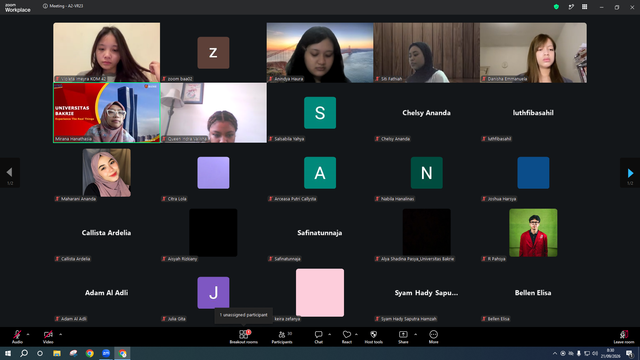
Task: Expand share options arrow next to Share
Action: 416,334
